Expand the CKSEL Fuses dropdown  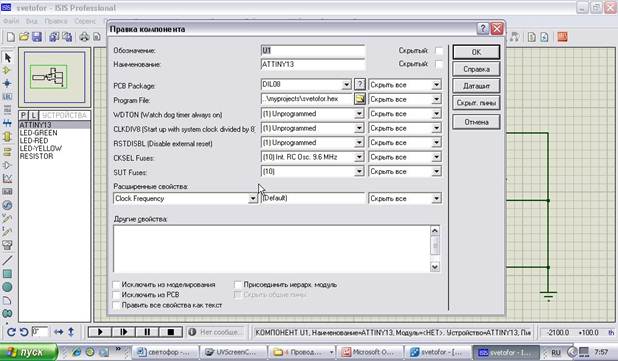359,157
